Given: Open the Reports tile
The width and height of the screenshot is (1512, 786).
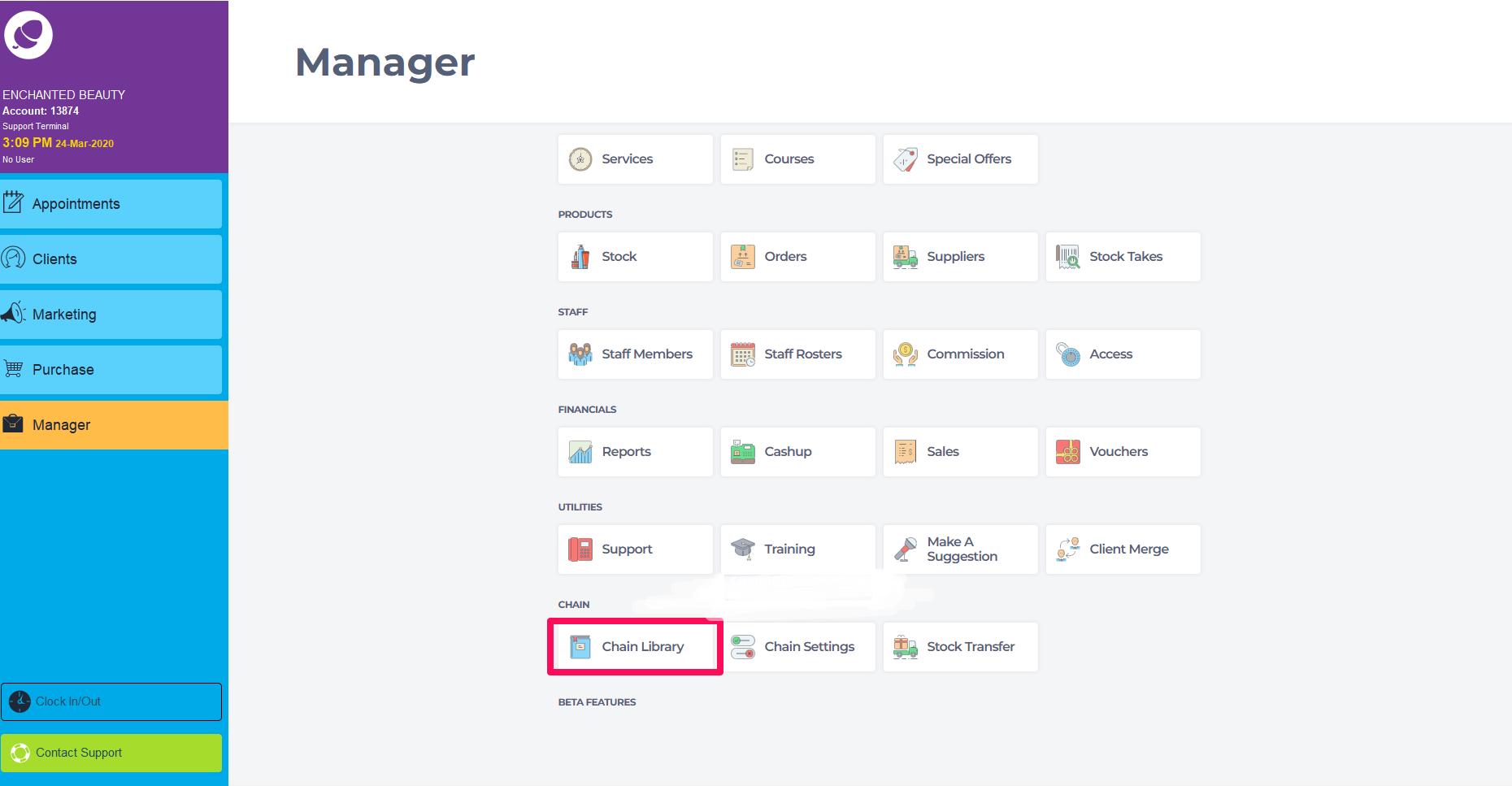Looking at the screenshot, I should click(x=636, y=452).
